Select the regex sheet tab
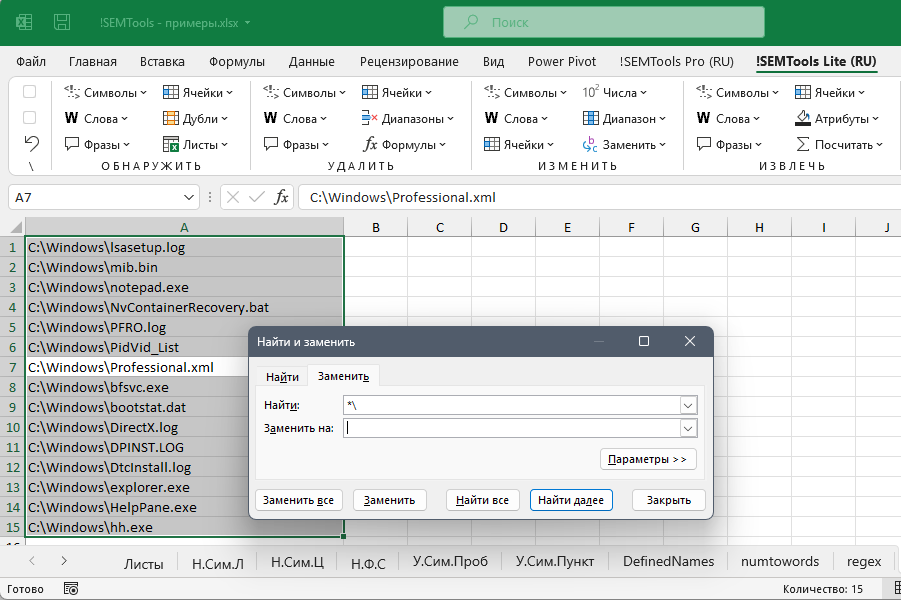901x600 pixels. click(864, 561)
